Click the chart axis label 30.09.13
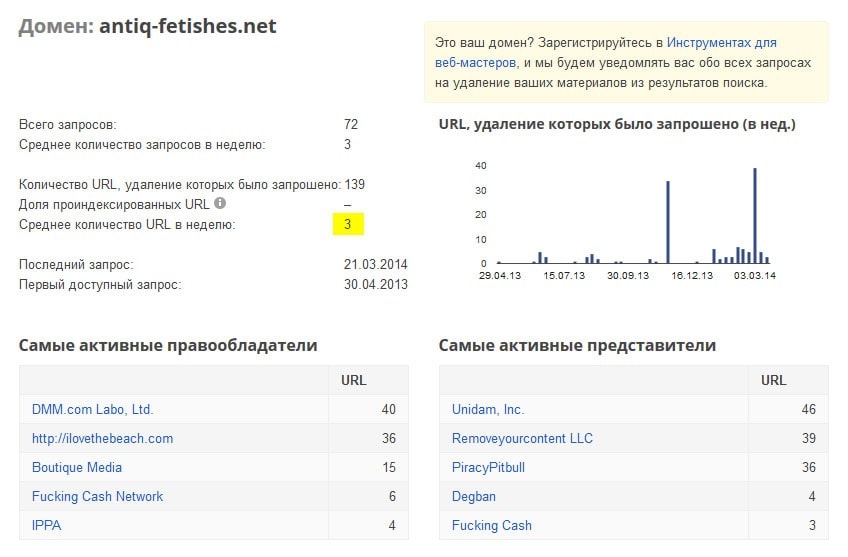848x557 pixels. tap(628, 276)
